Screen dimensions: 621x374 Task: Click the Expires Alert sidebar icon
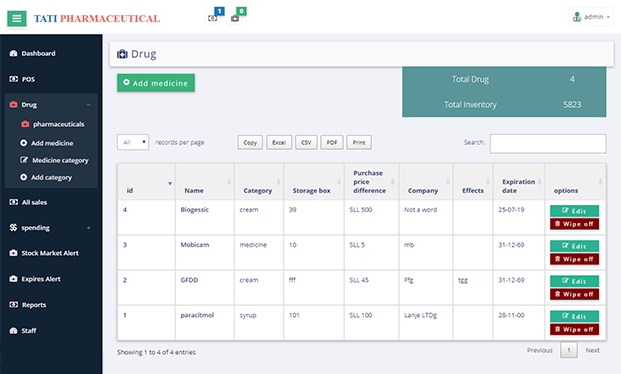[13, 279]
